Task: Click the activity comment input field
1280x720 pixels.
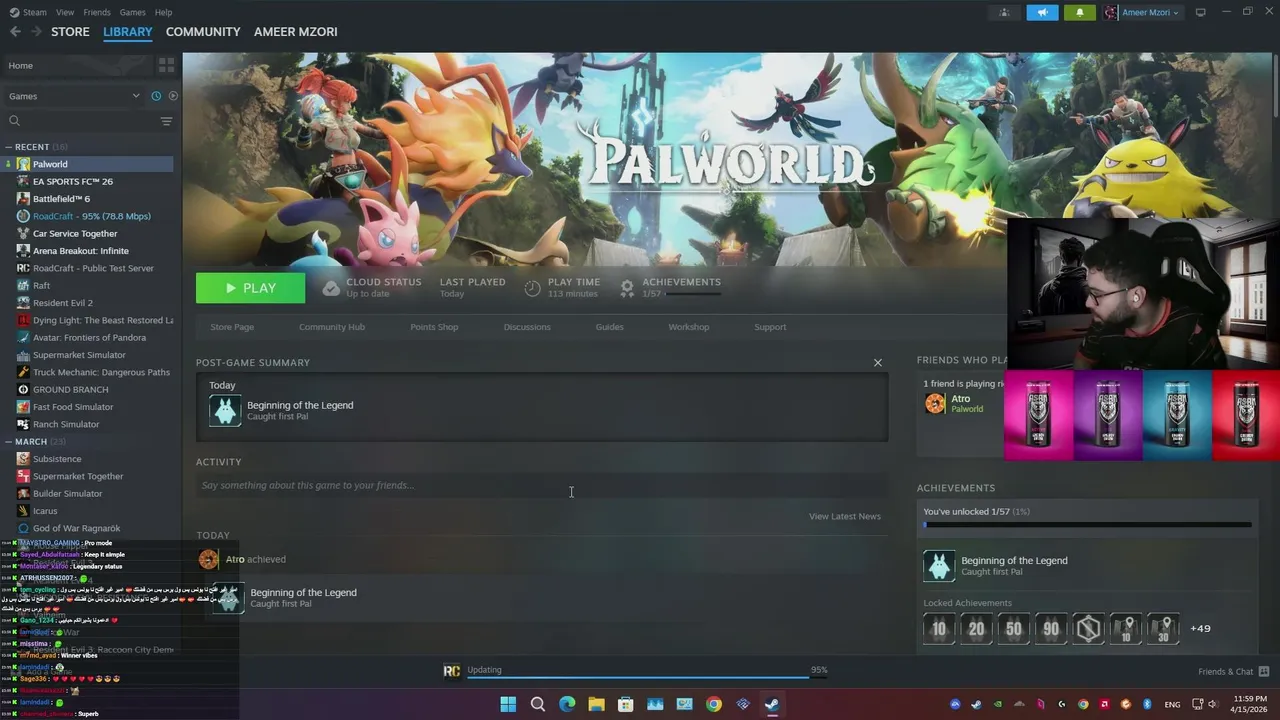Action: 542,485
